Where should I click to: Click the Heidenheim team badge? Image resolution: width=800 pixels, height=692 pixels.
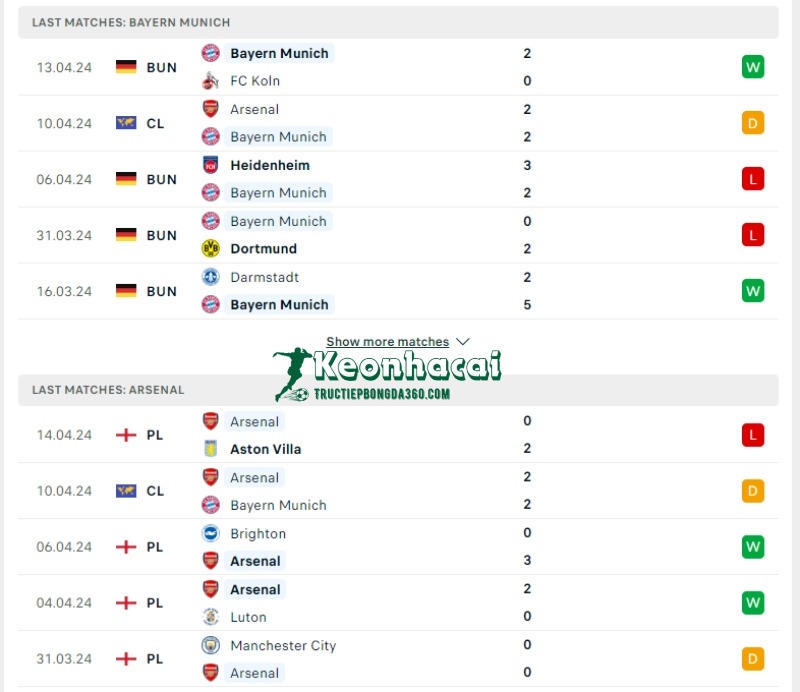coord(211,165)
